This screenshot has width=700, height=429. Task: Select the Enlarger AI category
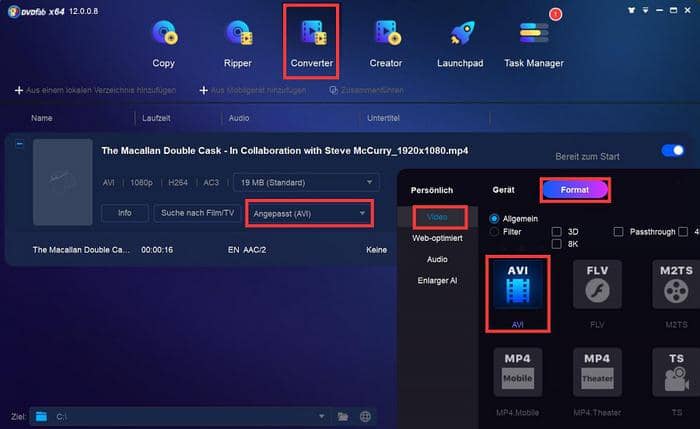click(437, 280)
